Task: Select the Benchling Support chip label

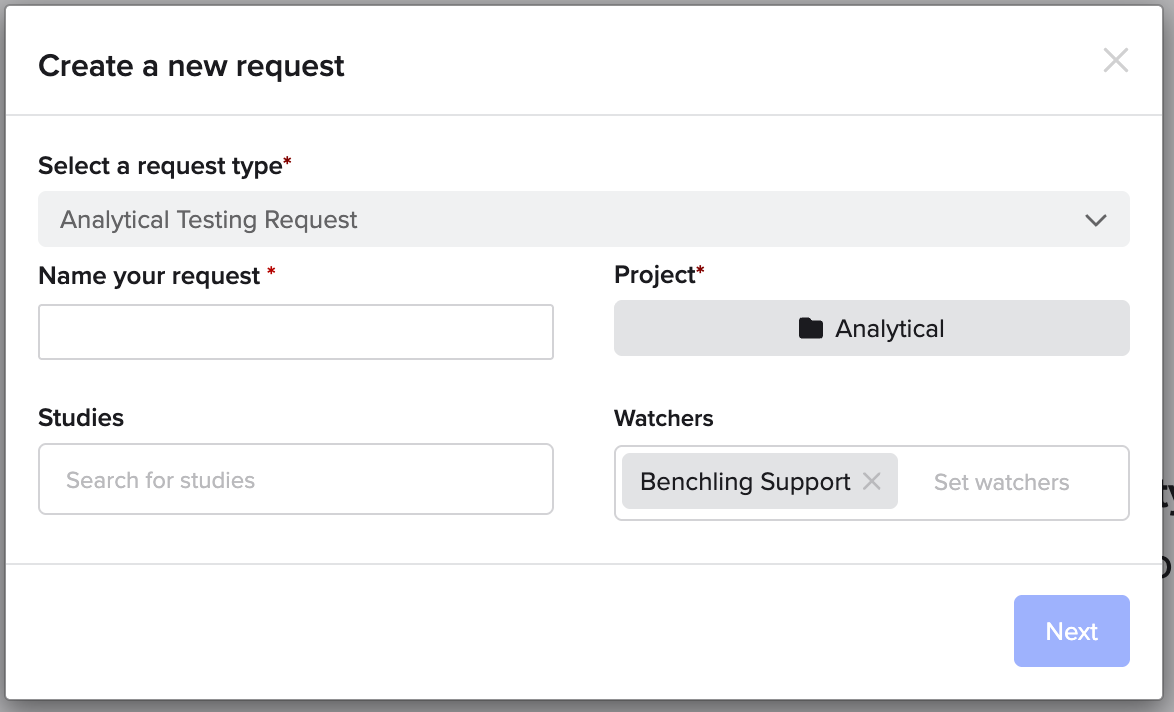Action: (744, 482)
